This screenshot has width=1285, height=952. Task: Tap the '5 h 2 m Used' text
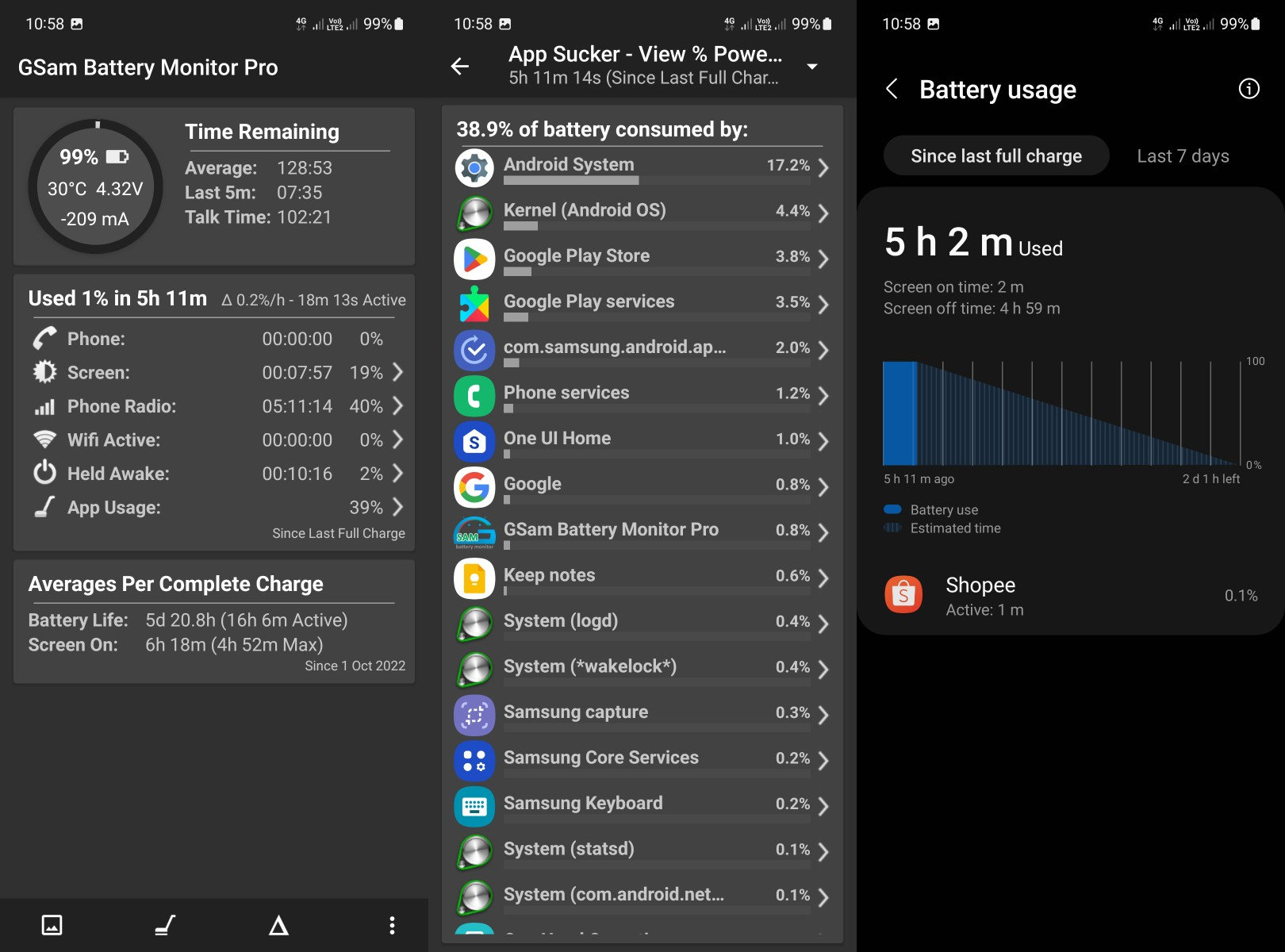pyautogui.click(x=973, y=242)
